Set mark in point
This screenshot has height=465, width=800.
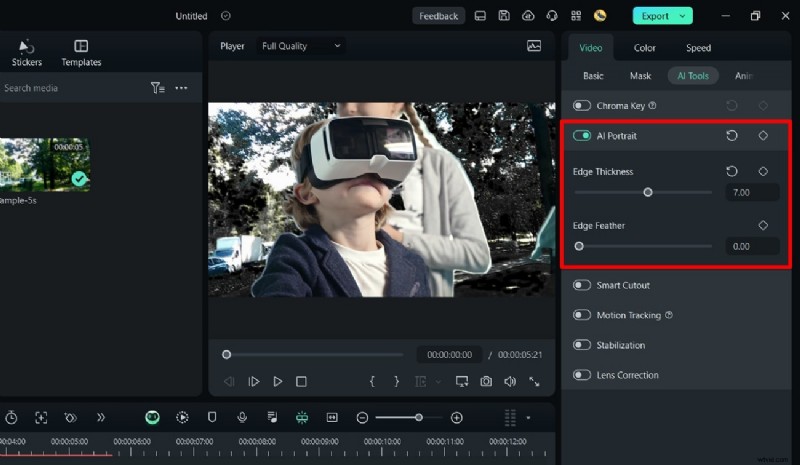(372, 381)
